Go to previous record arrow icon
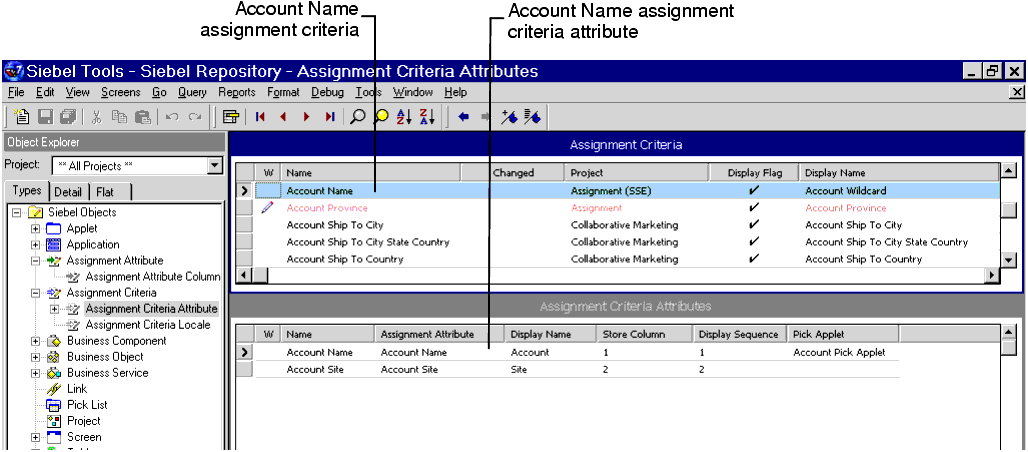1028x452 pixels. (283, 117)
